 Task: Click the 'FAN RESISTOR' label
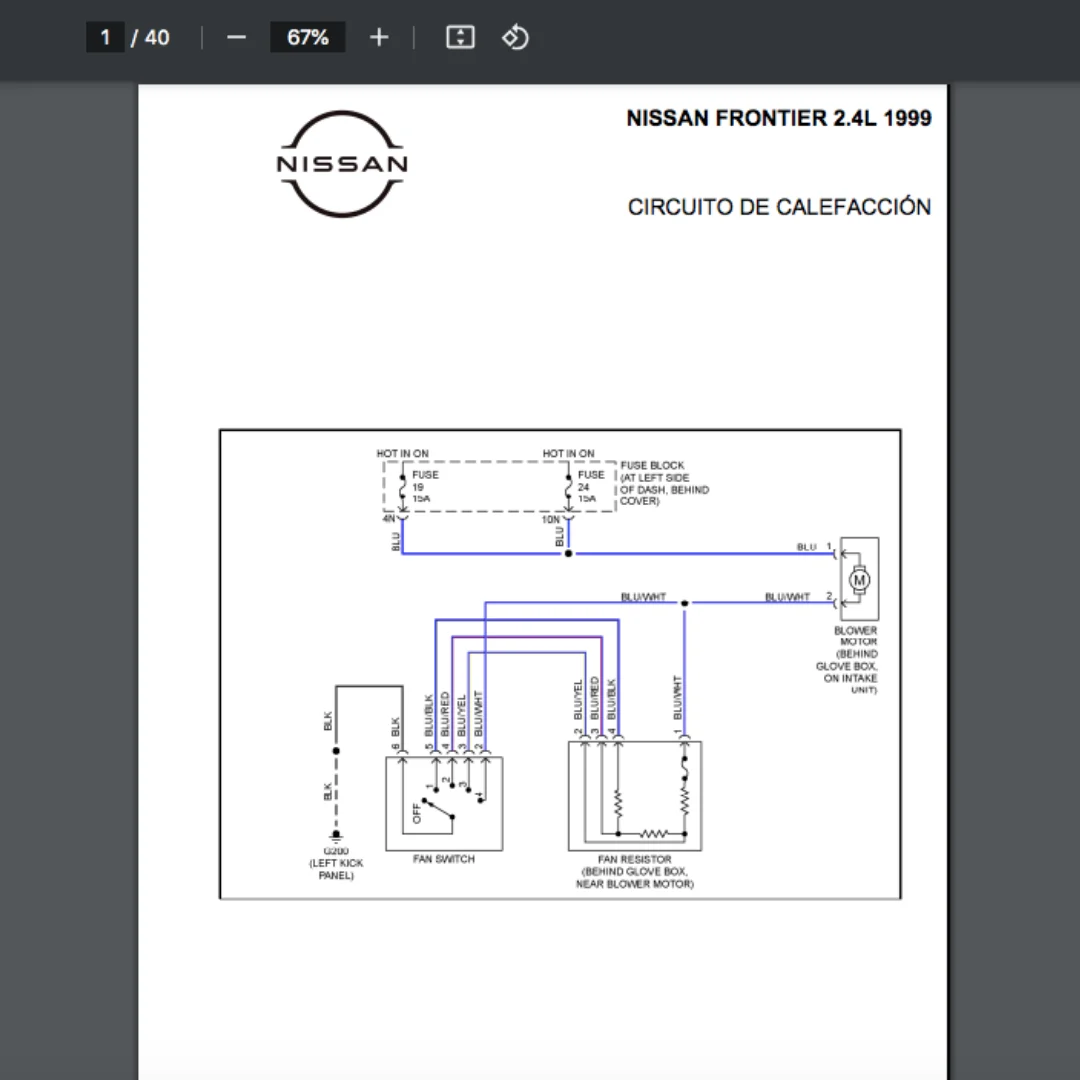tap(634, 859)
